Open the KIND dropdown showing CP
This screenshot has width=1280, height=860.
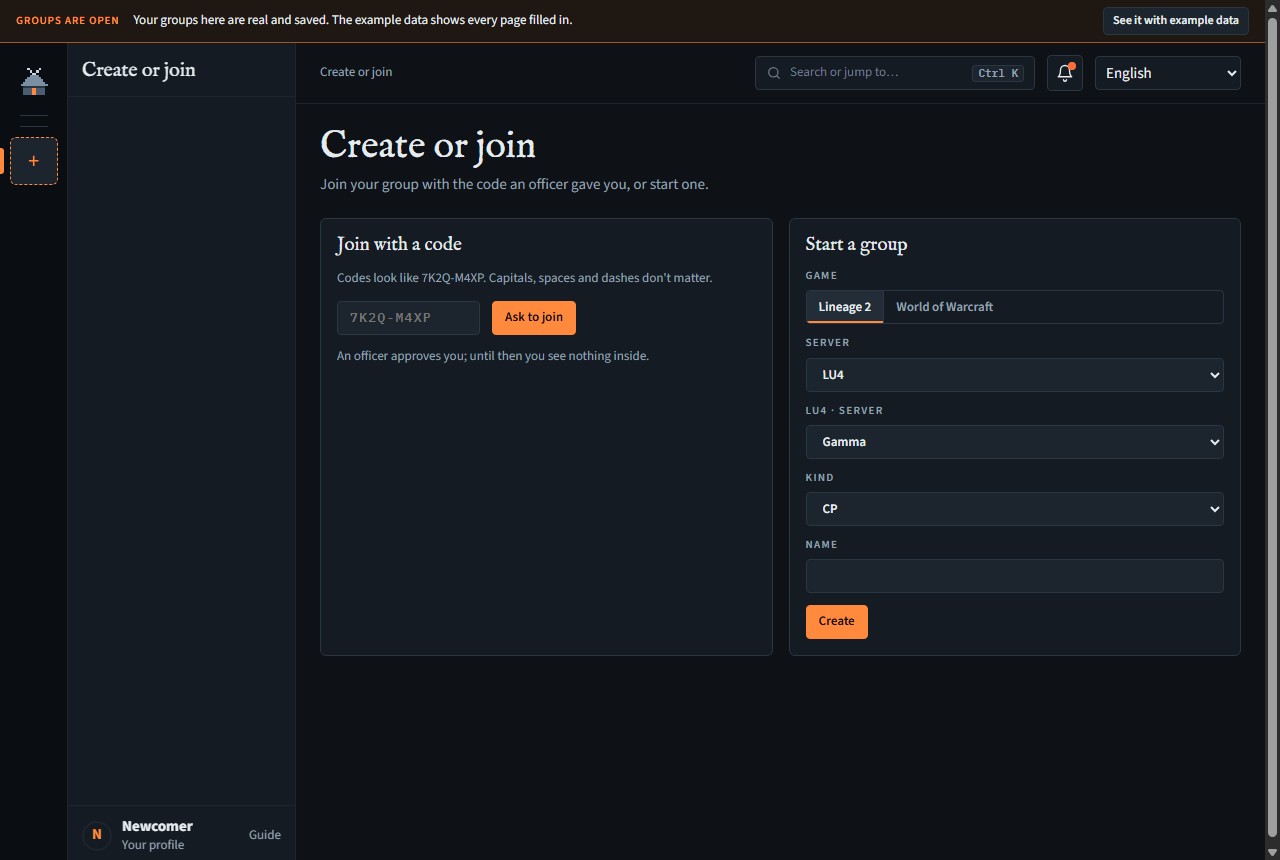pos(1015,509)
